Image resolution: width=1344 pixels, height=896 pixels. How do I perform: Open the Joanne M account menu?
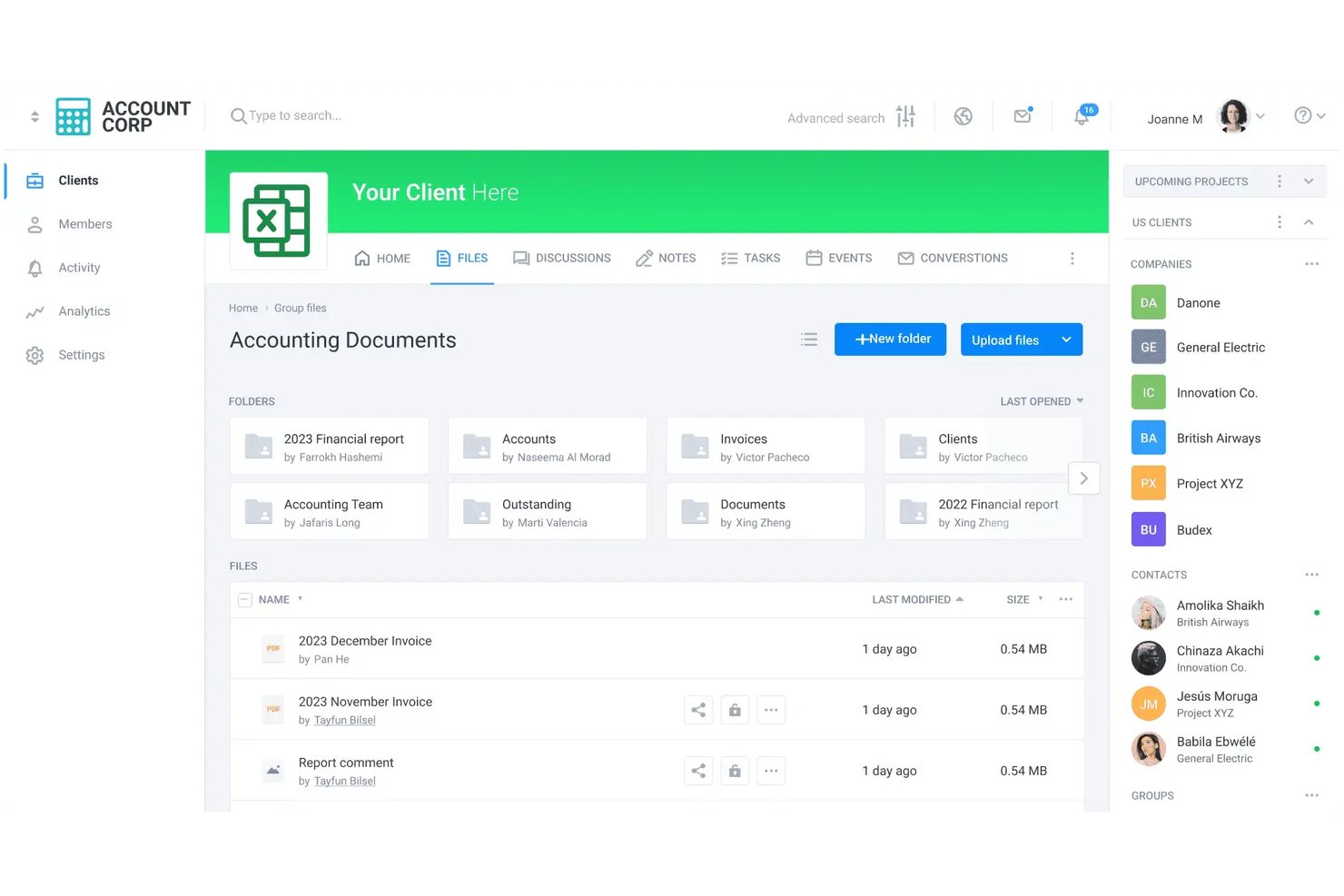point(1205,117)
